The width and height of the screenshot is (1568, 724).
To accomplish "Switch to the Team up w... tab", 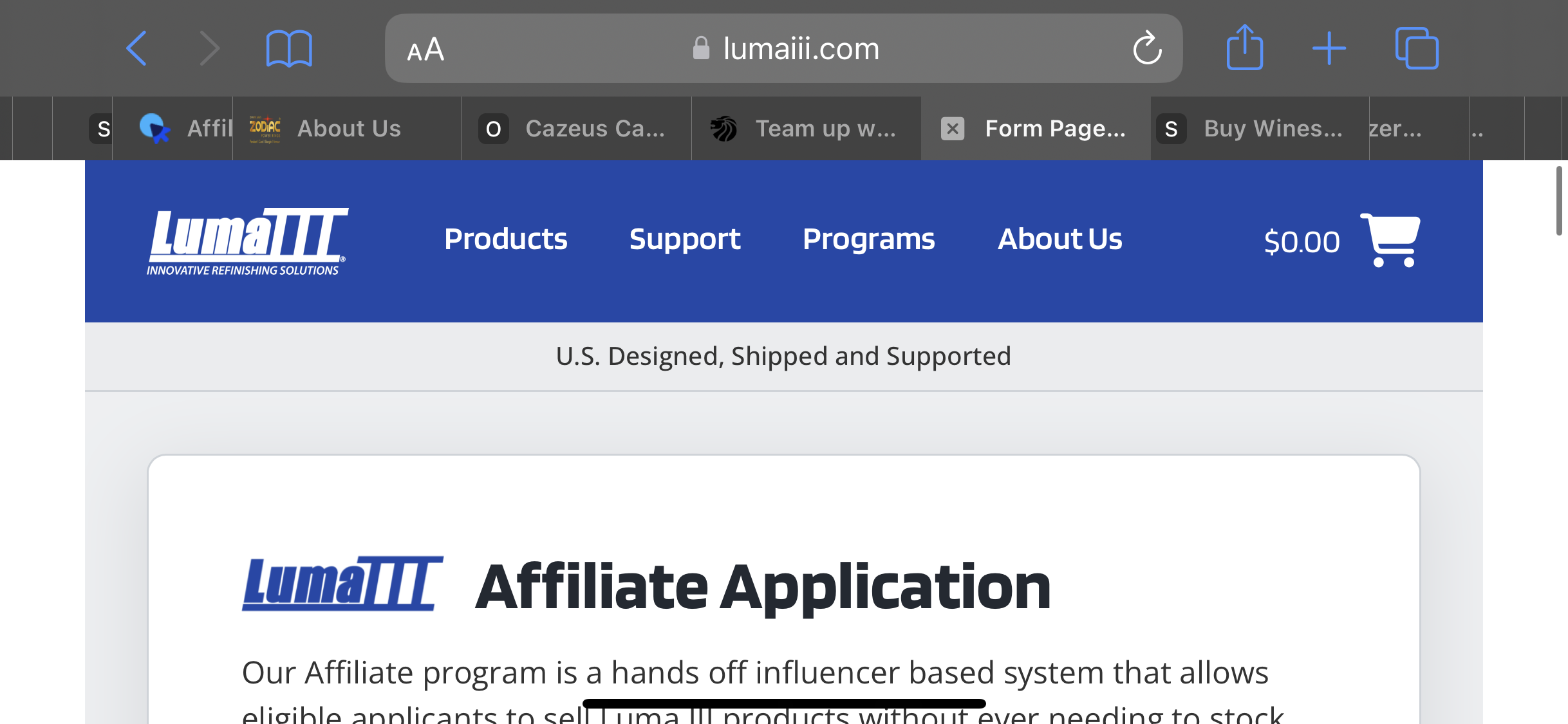I will coord(807,129).
